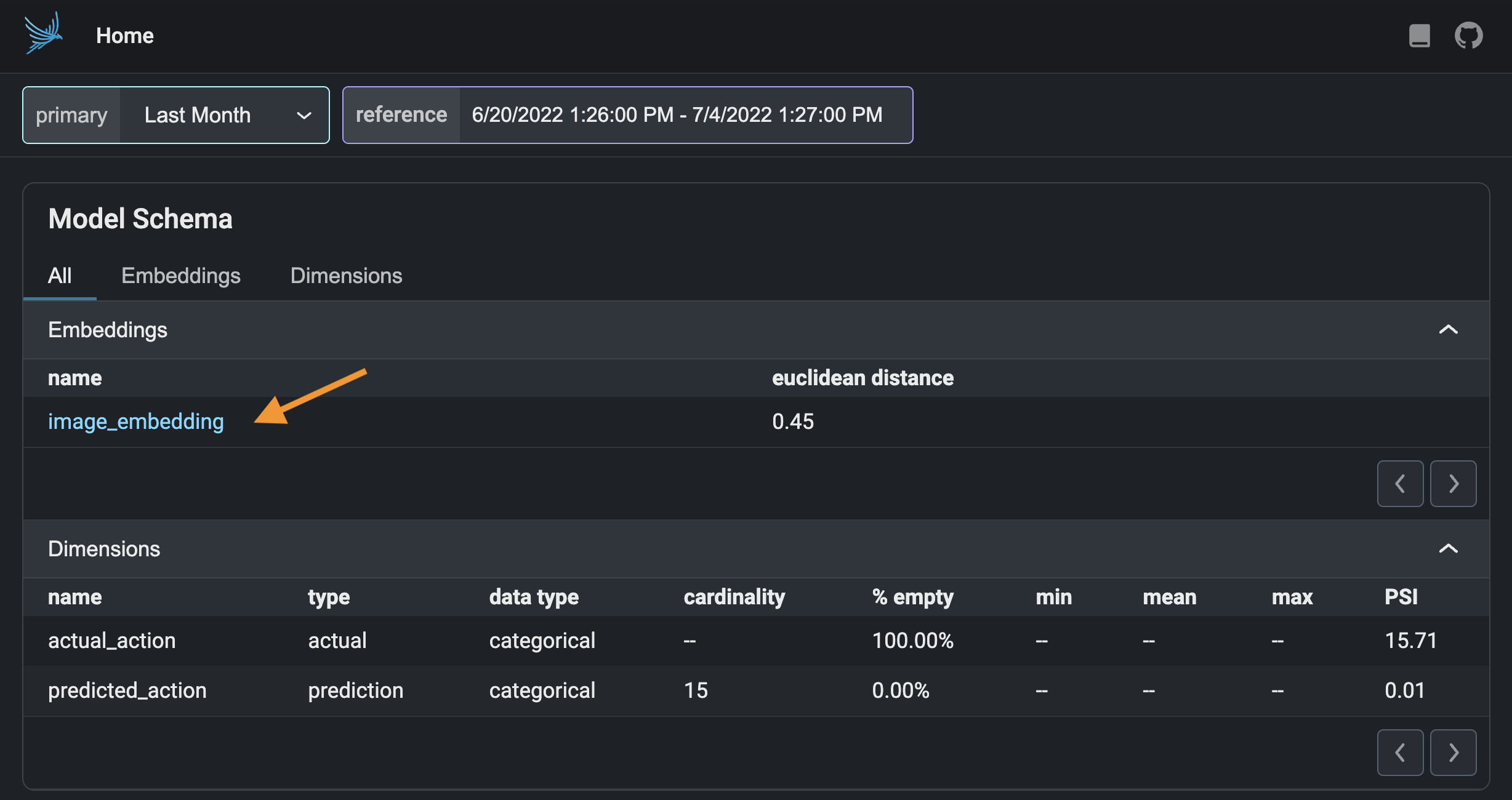
Task: Click the Home breadcrumb link
Action: click(x=124, y=36)
